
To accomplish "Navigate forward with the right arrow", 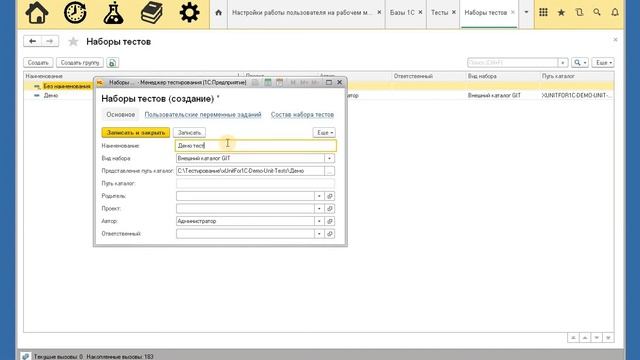I will click(50, 41).
